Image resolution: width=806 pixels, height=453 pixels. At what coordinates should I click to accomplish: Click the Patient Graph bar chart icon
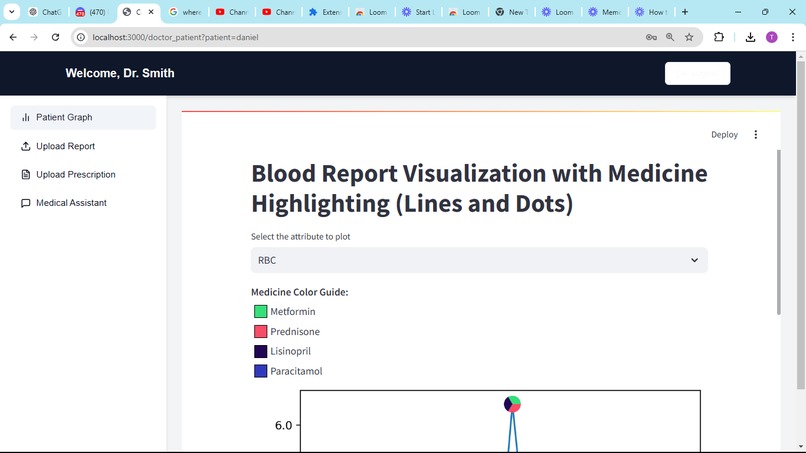click(26, 117)
